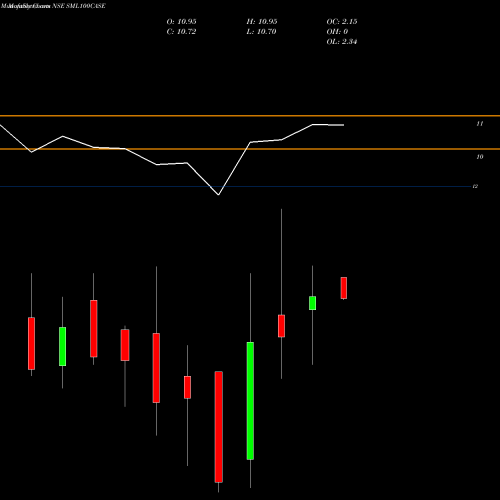Click the 'OC: 2.15' reading

click(x=342, y=22)
